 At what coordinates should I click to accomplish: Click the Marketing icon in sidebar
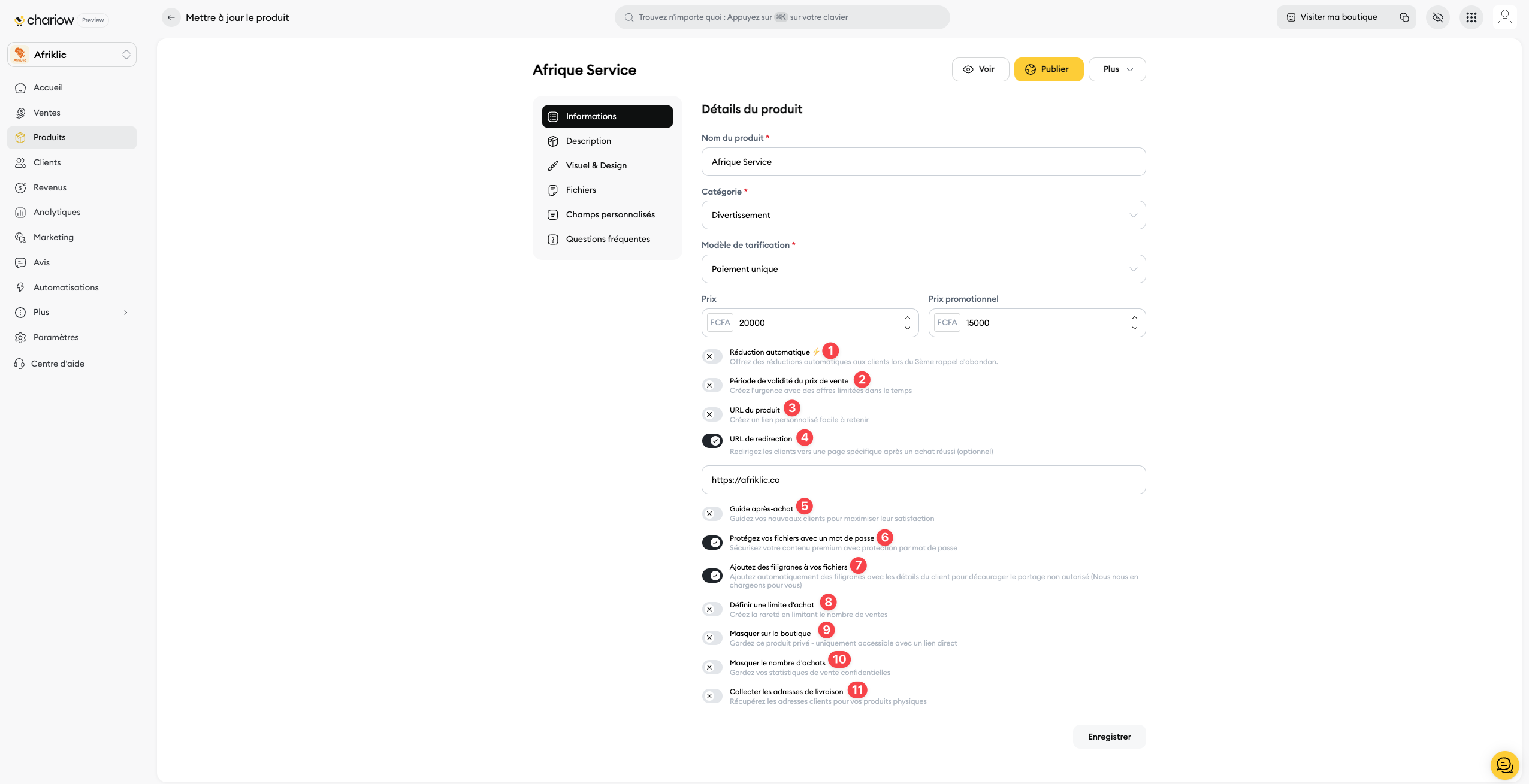20,238
